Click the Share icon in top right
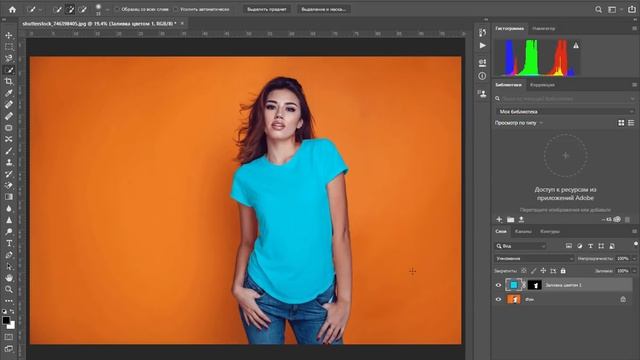This screenshot has width=640, height=360. point(631,9)
